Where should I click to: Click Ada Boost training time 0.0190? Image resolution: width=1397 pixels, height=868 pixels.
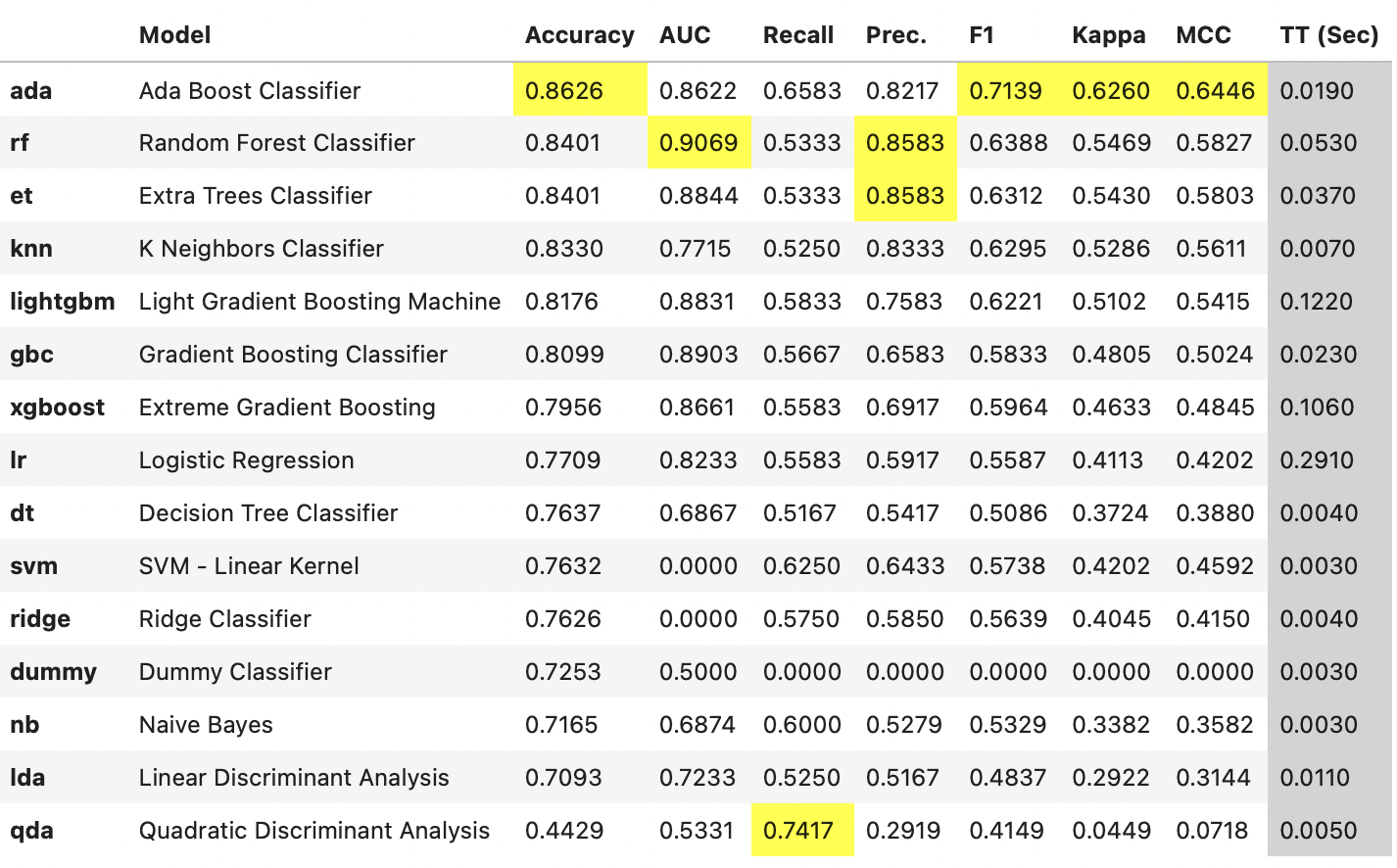click(1317, 91)
